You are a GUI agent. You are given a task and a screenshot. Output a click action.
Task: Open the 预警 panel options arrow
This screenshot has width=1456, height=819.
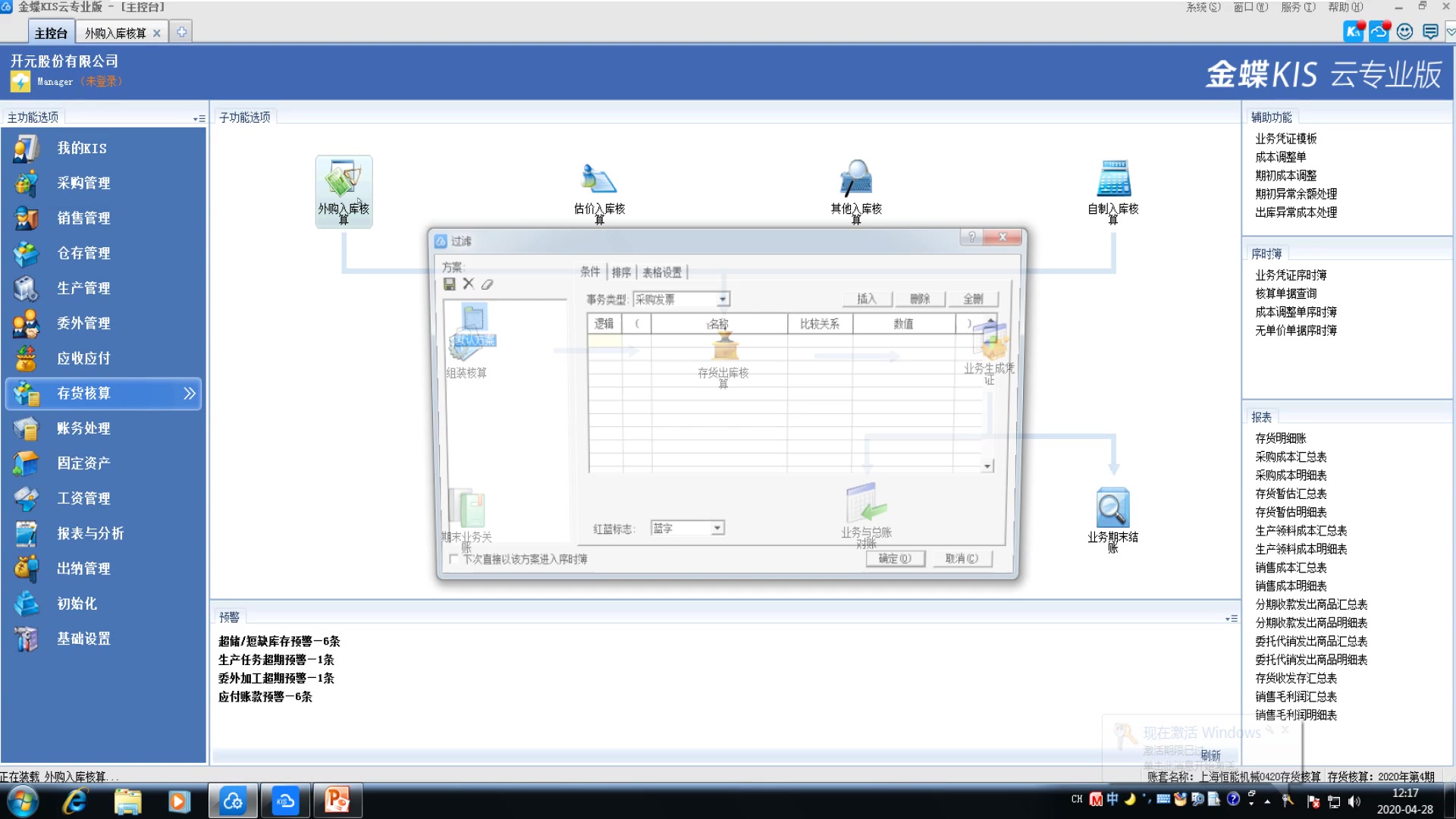pyautogui.click(x=1231, y=619)
